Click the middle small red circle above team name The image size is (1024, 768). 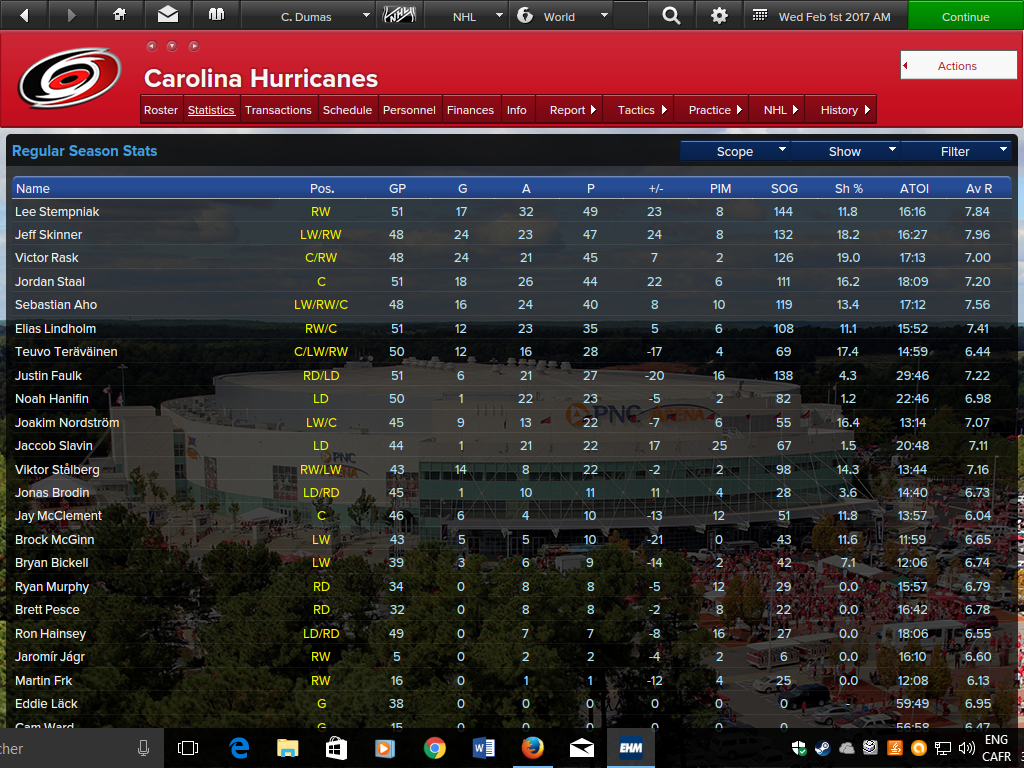pyautogui.click(x=172, y=46)
